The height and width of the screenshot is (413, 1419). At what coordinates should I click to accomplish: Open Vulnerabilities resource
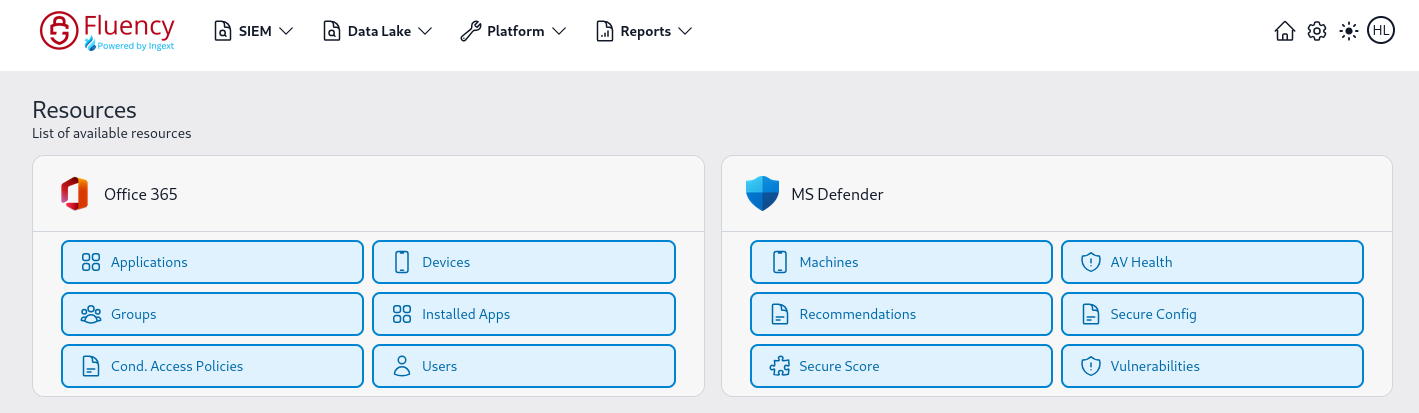[x=1212, y=366]
